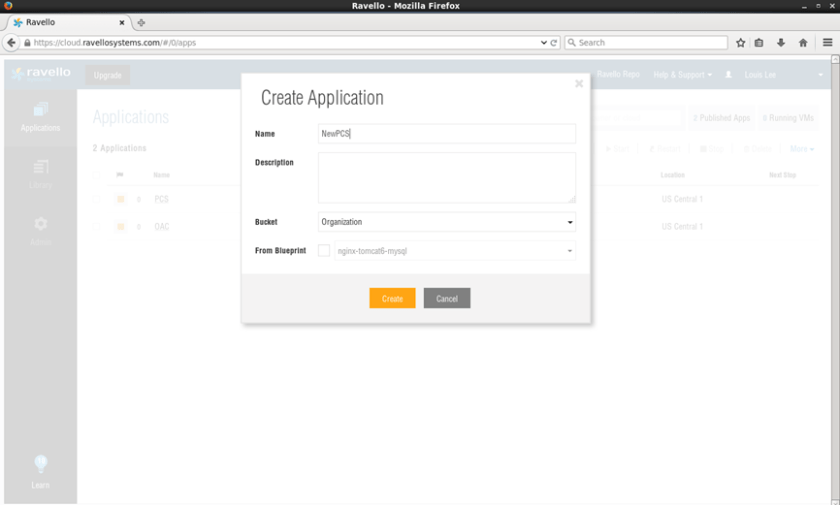The width and height of the screenshot is (840, 505).
Task: Click the orange Create button
Action: point(392,298)
